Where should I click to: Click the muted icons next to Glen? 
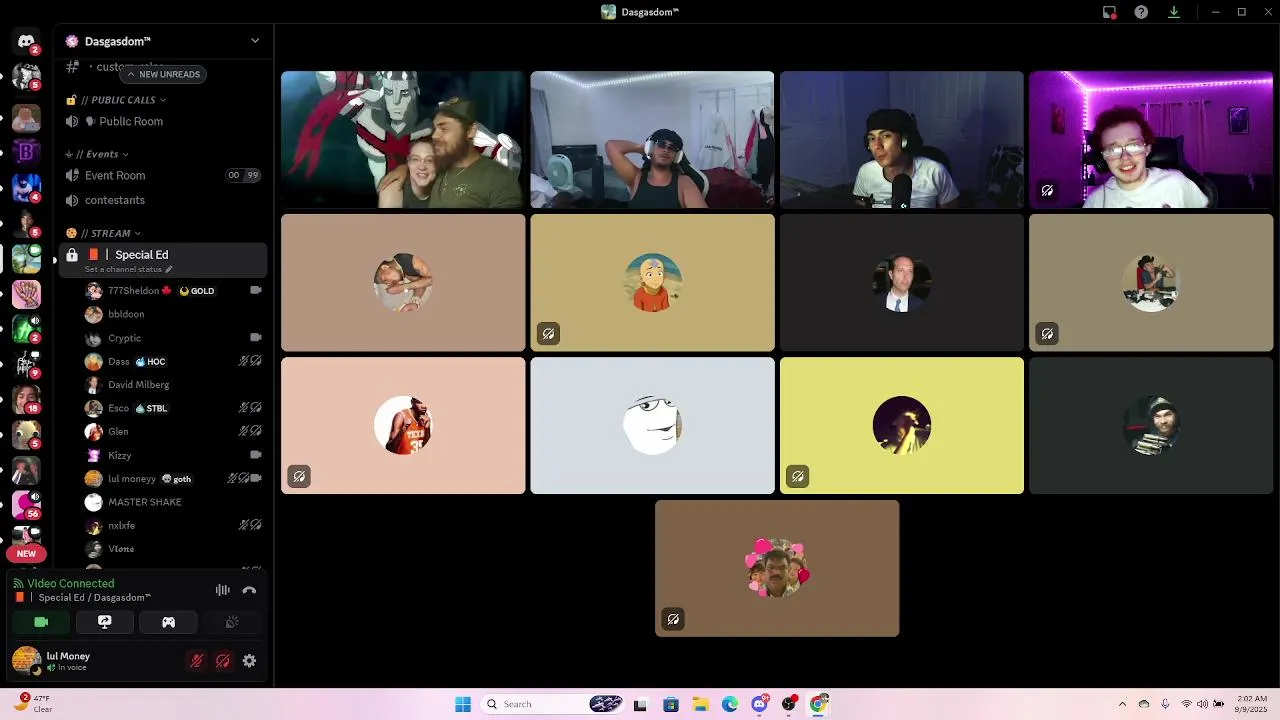250,431
